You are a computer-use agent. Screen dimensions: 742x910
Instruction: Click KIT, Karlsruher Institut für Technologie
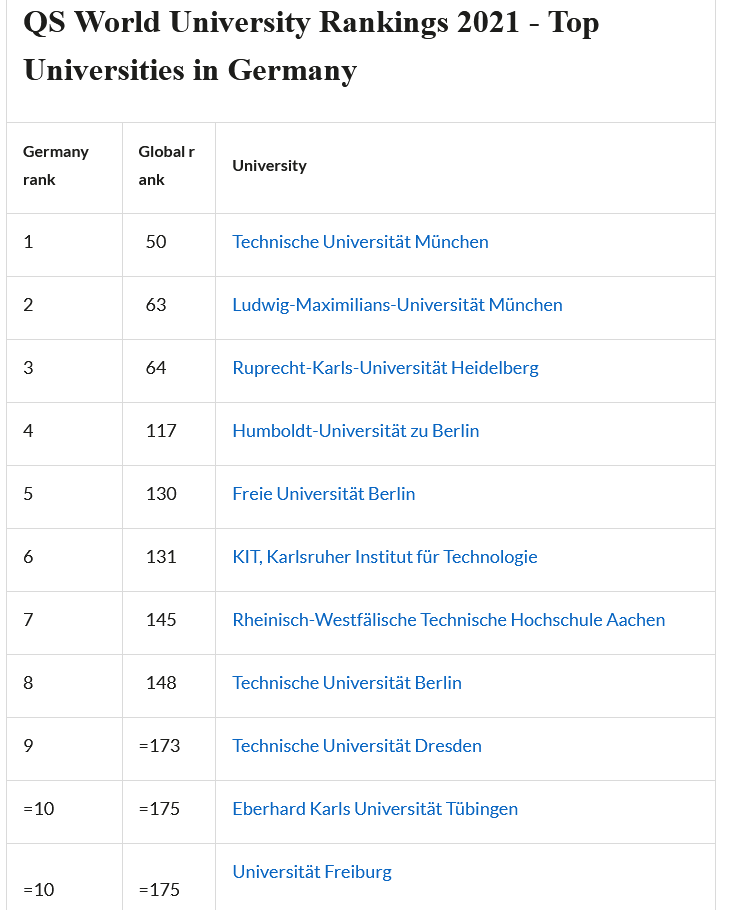(x=384, y=557)
